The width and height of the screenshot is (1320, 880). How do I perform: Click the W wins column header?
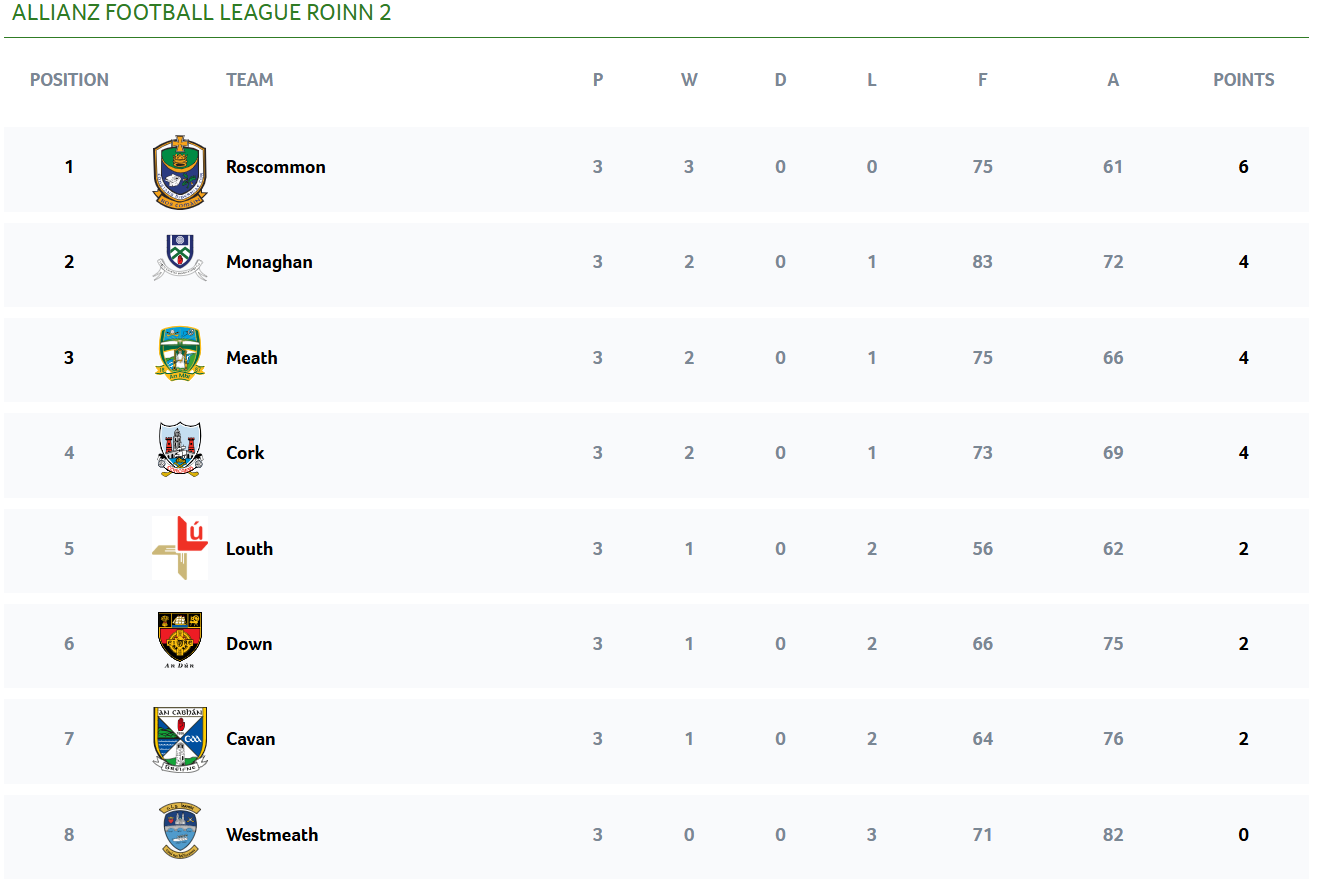pyautogui.click(x=689, y=80)
